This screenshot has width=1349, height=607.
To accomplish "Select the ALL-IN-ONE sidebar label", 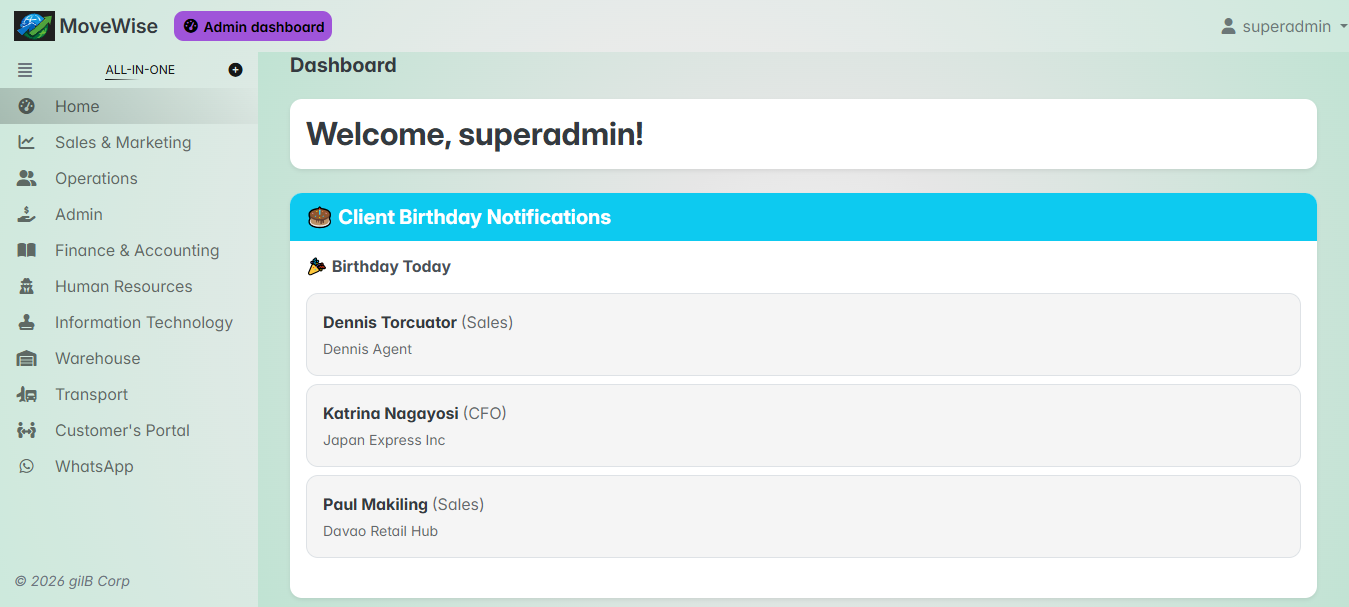I will pos(140,70).
